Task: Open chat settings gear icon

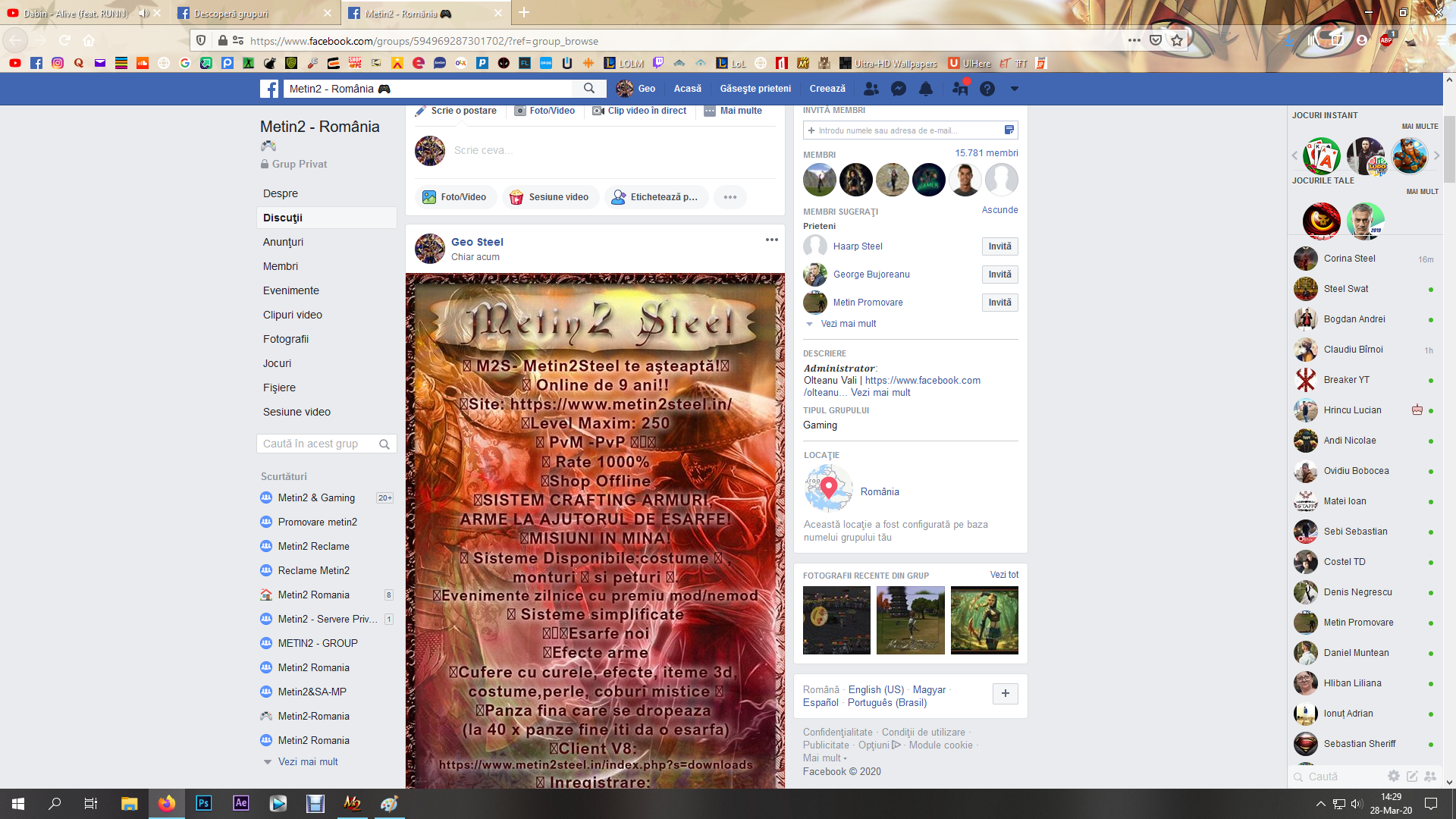Action: pyautogui.click(x=1393, y=776)
